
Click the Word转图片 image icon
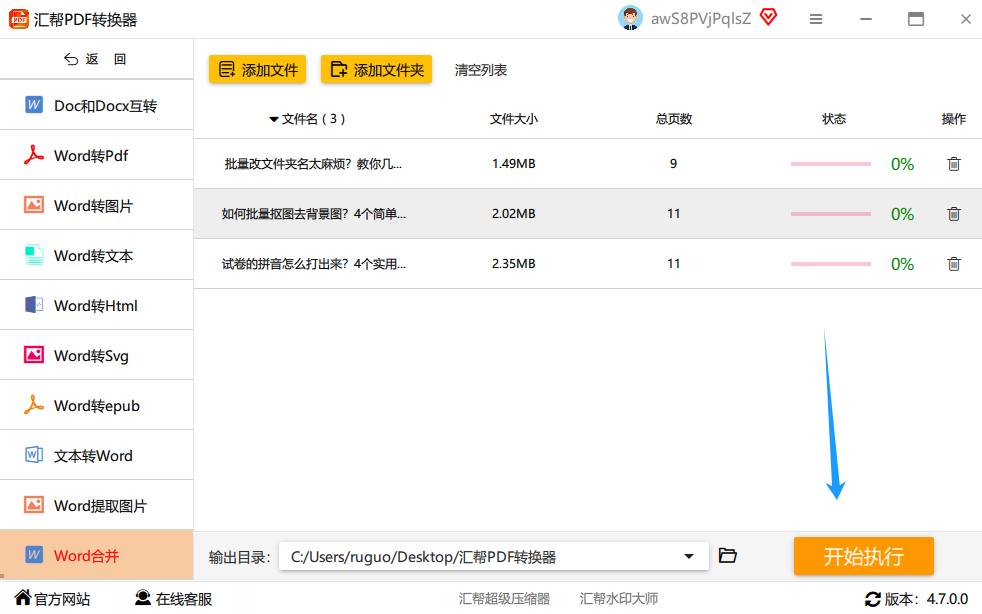(x=34, y=205)
